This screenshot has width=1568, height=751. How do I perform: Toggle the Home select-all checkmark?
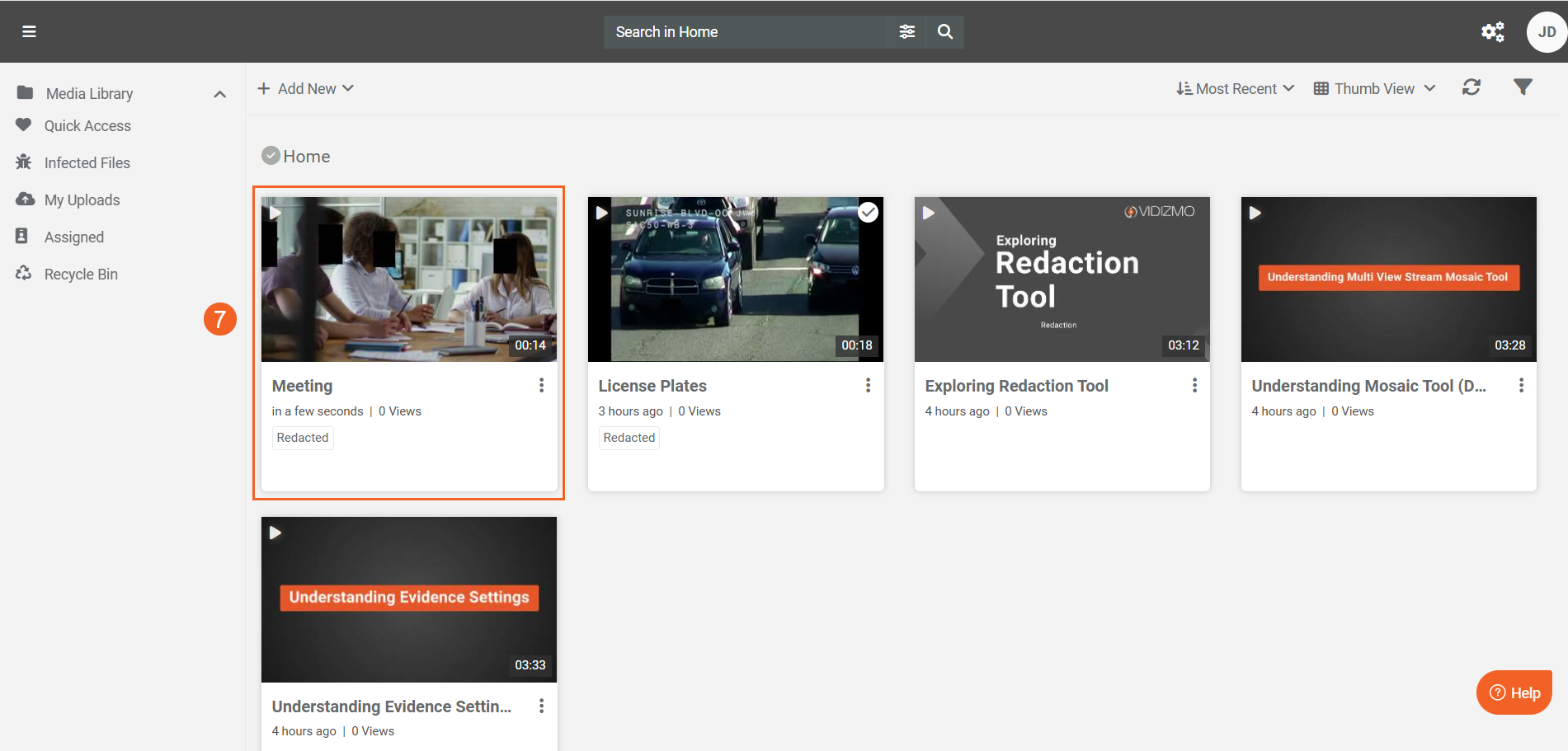pos(271,156)
